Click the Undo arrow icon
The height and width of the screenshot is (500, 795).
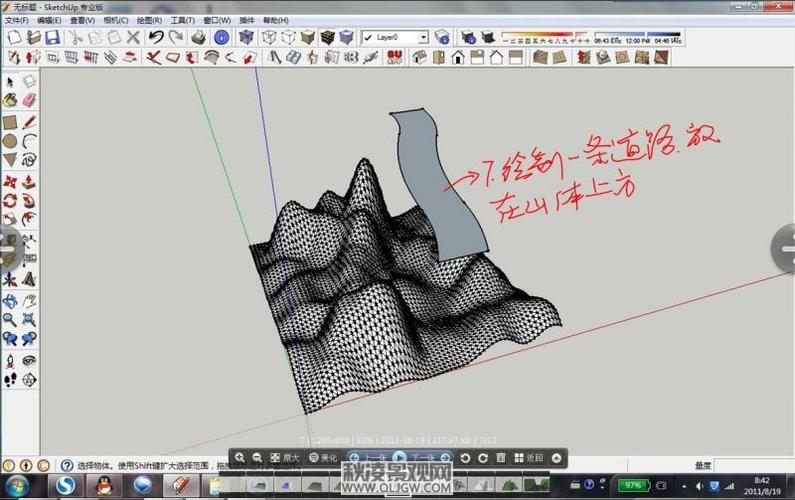pos(156,37)
